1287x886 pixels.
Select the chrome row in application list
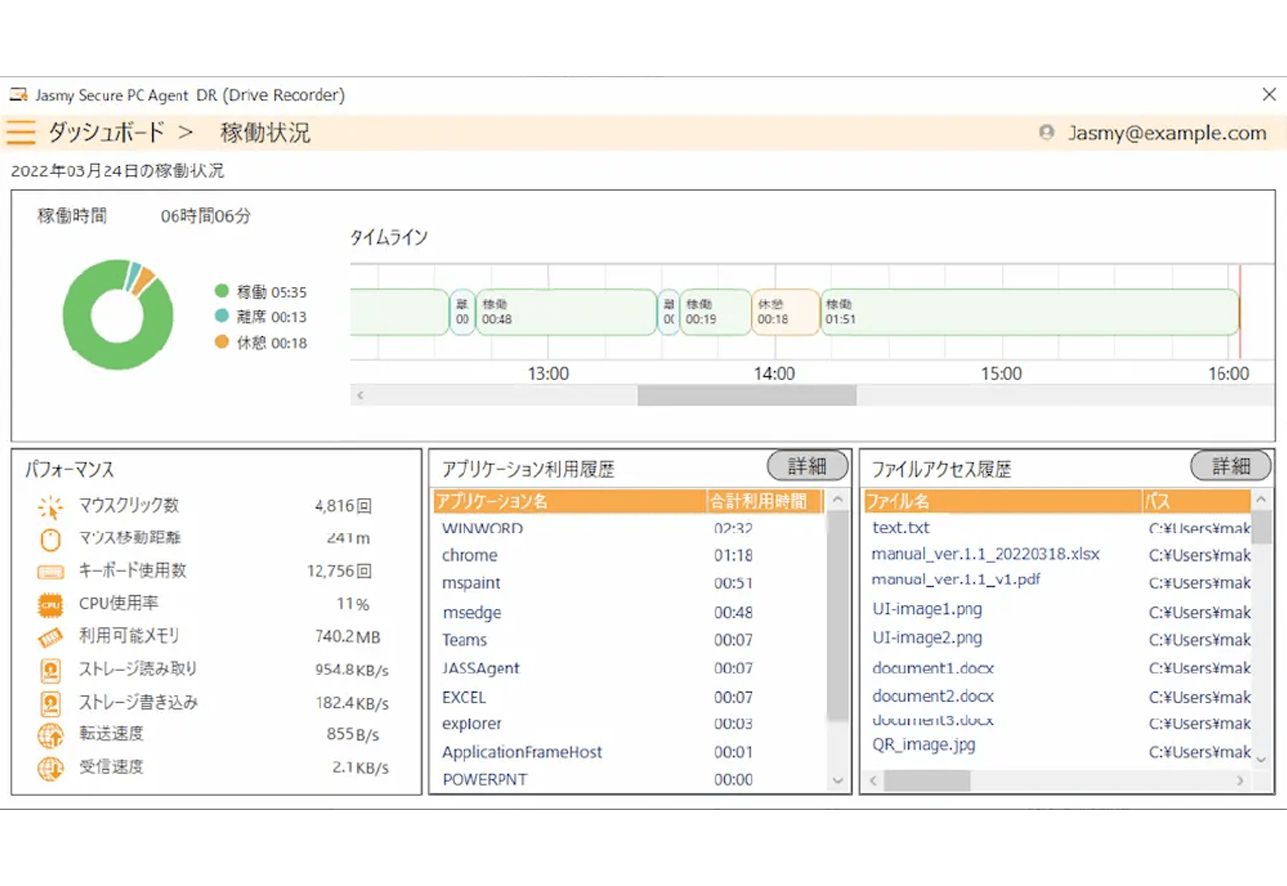pyautogui.click(x=470, y=556)
